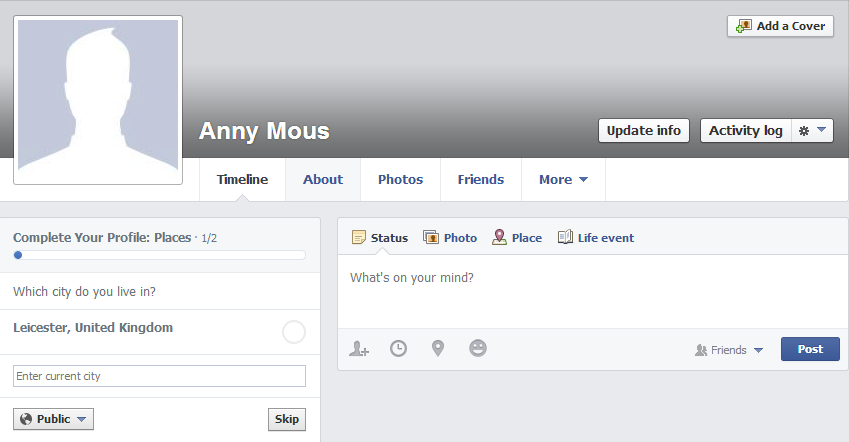Click the location pin icon in composer

point(438,348)
